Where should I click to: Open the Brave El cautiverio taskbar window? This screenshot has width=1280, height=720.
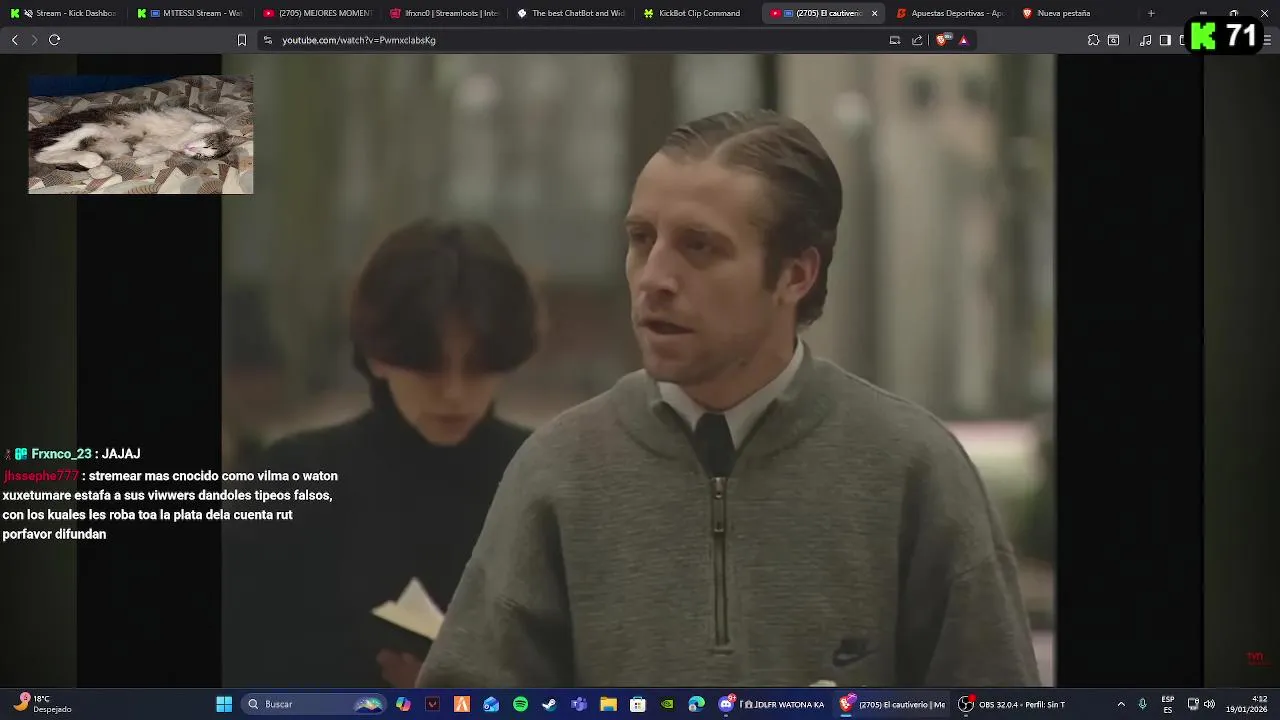tap(892, 704)
